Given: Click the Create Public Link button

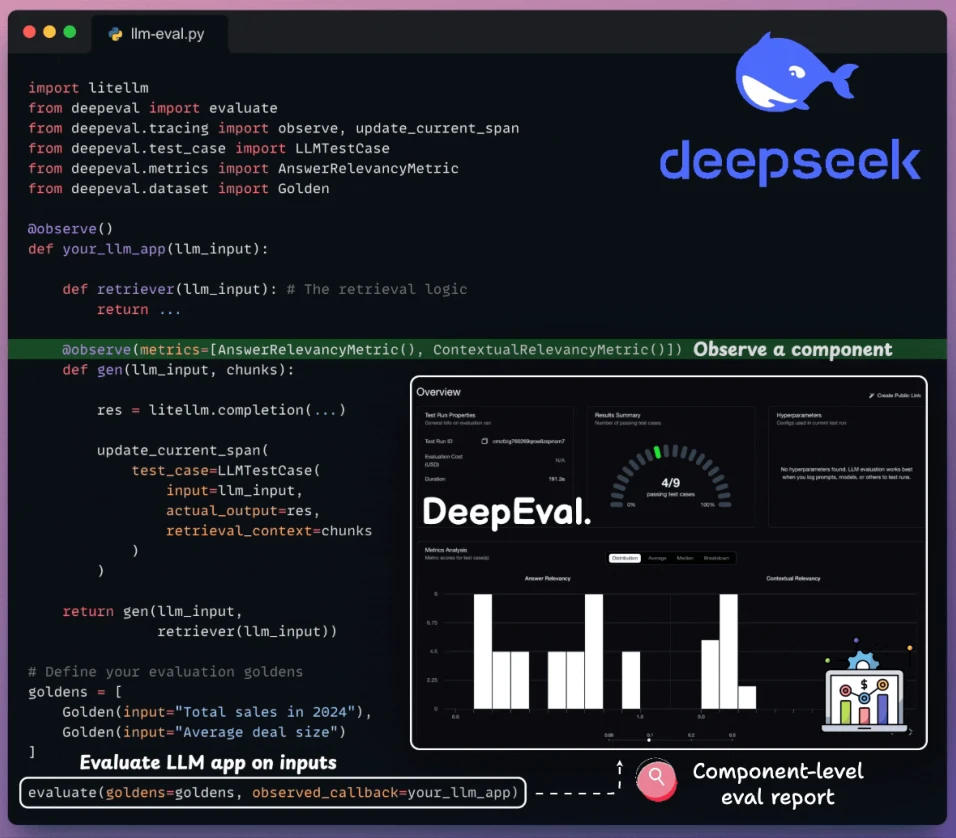Looking at the screenshot, I should pyautogui.click(x=895, y=396).
